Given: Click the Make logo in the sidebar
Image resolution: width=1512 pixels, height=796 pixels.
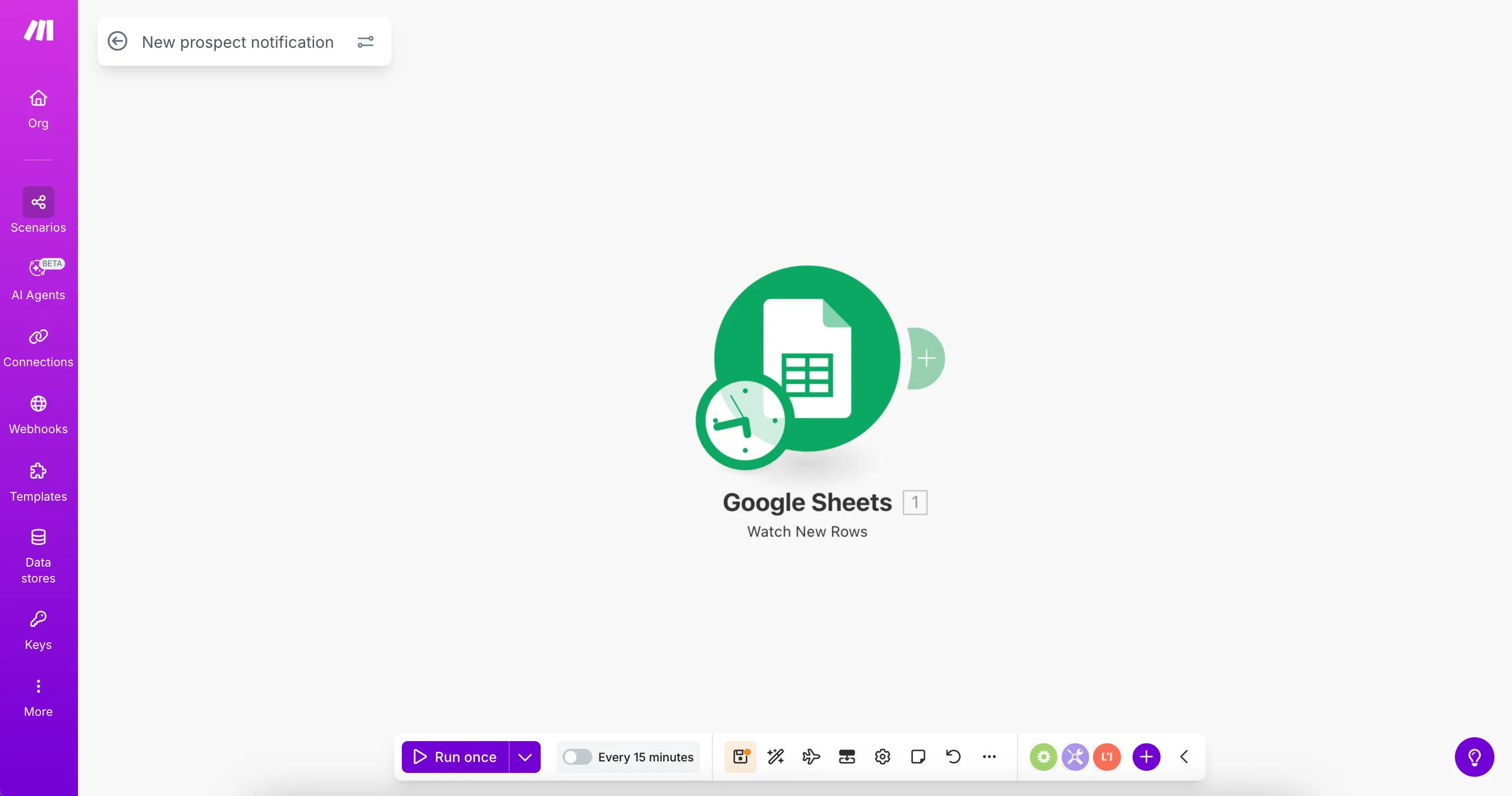Looking at the screenshot, I should point(39,30).
